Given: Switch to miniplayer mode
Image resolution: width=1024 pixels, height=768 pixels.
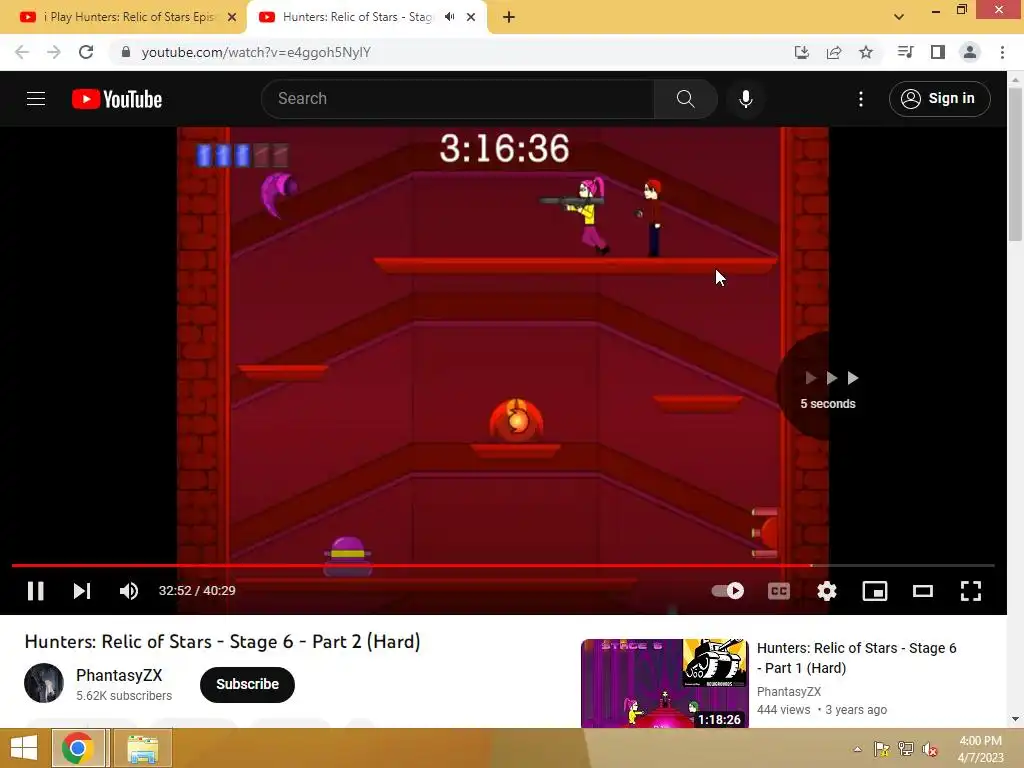Looking at the screenshot, I should coord(874,591).
